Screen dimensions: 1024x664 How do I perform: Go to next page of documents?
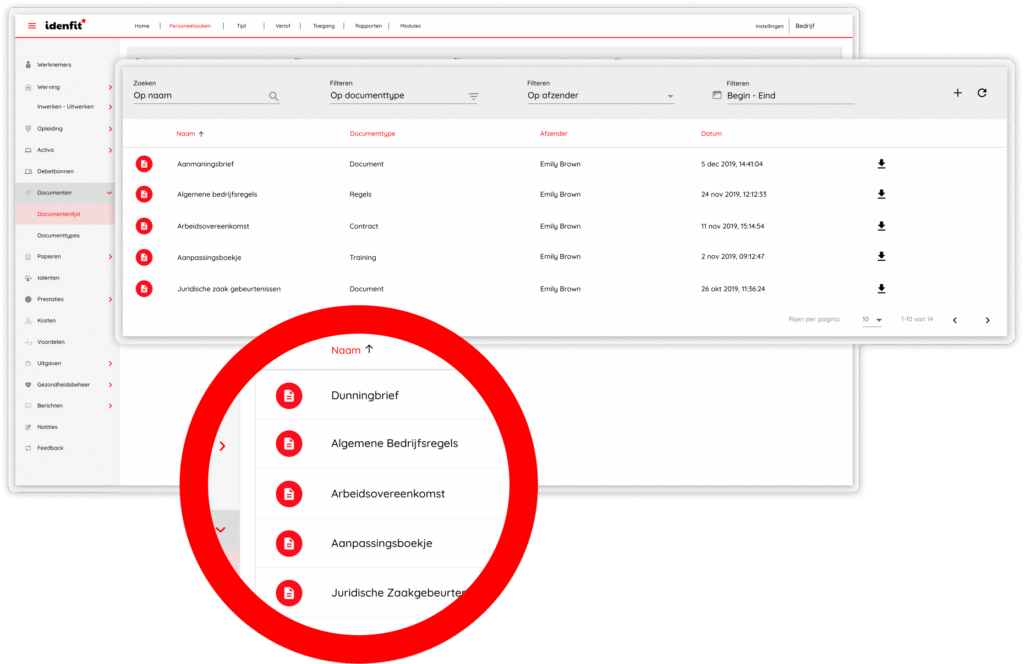pyautogui.click(x=987, y=320)
